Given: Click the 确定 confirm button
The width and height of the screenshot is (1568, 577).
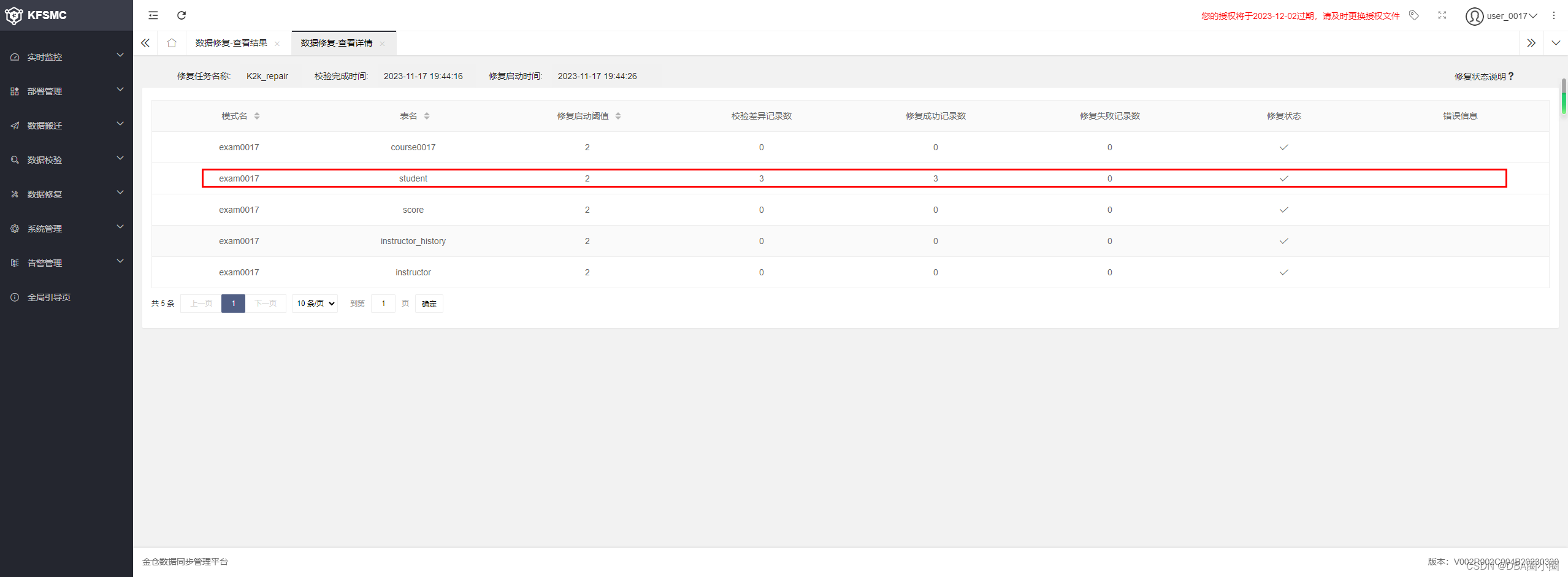Looking at the screenshot, I should pyautogui.click(x=429, y=304).
